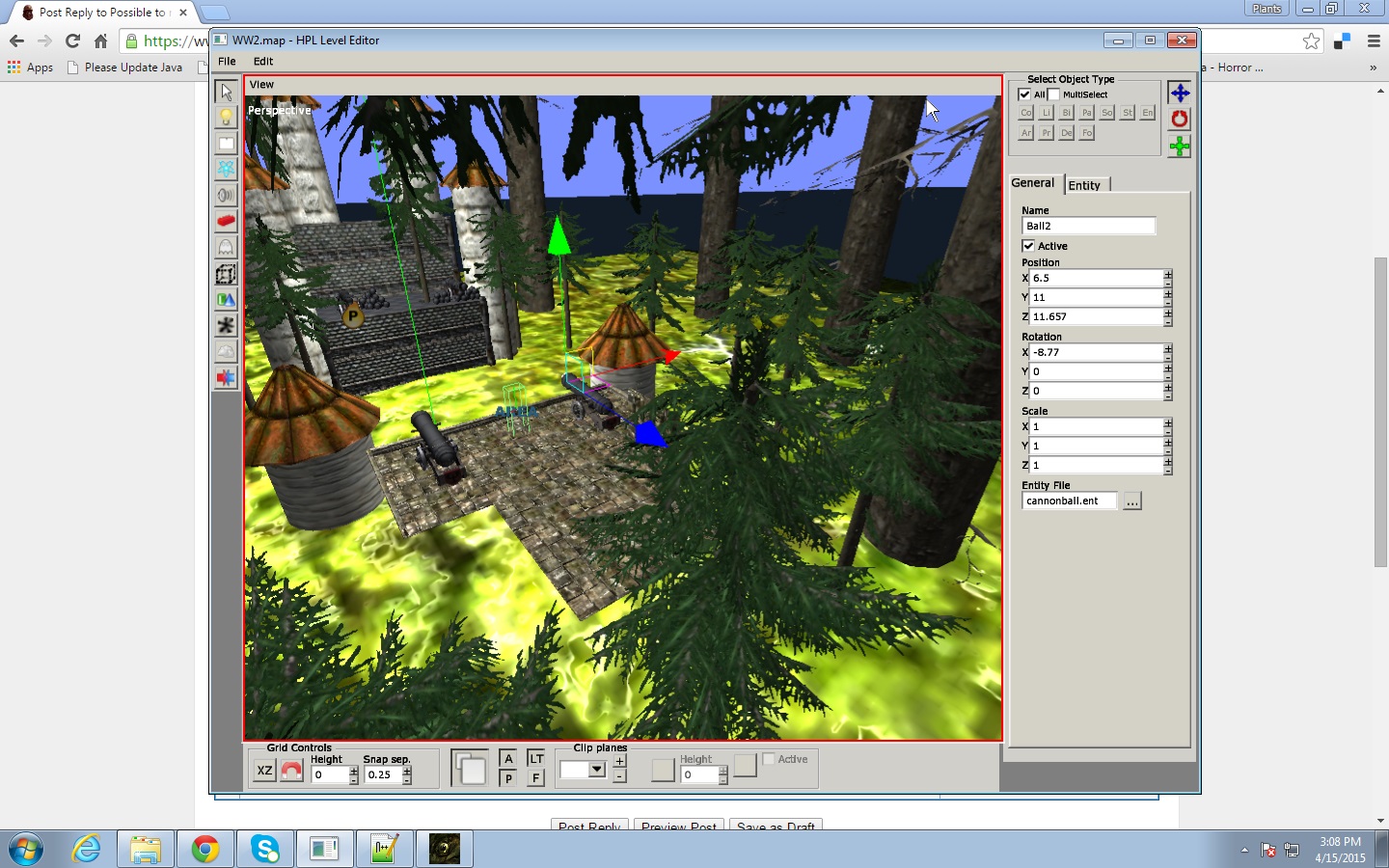
Task: Open the Clip planes dropdown
Action: 596,770
